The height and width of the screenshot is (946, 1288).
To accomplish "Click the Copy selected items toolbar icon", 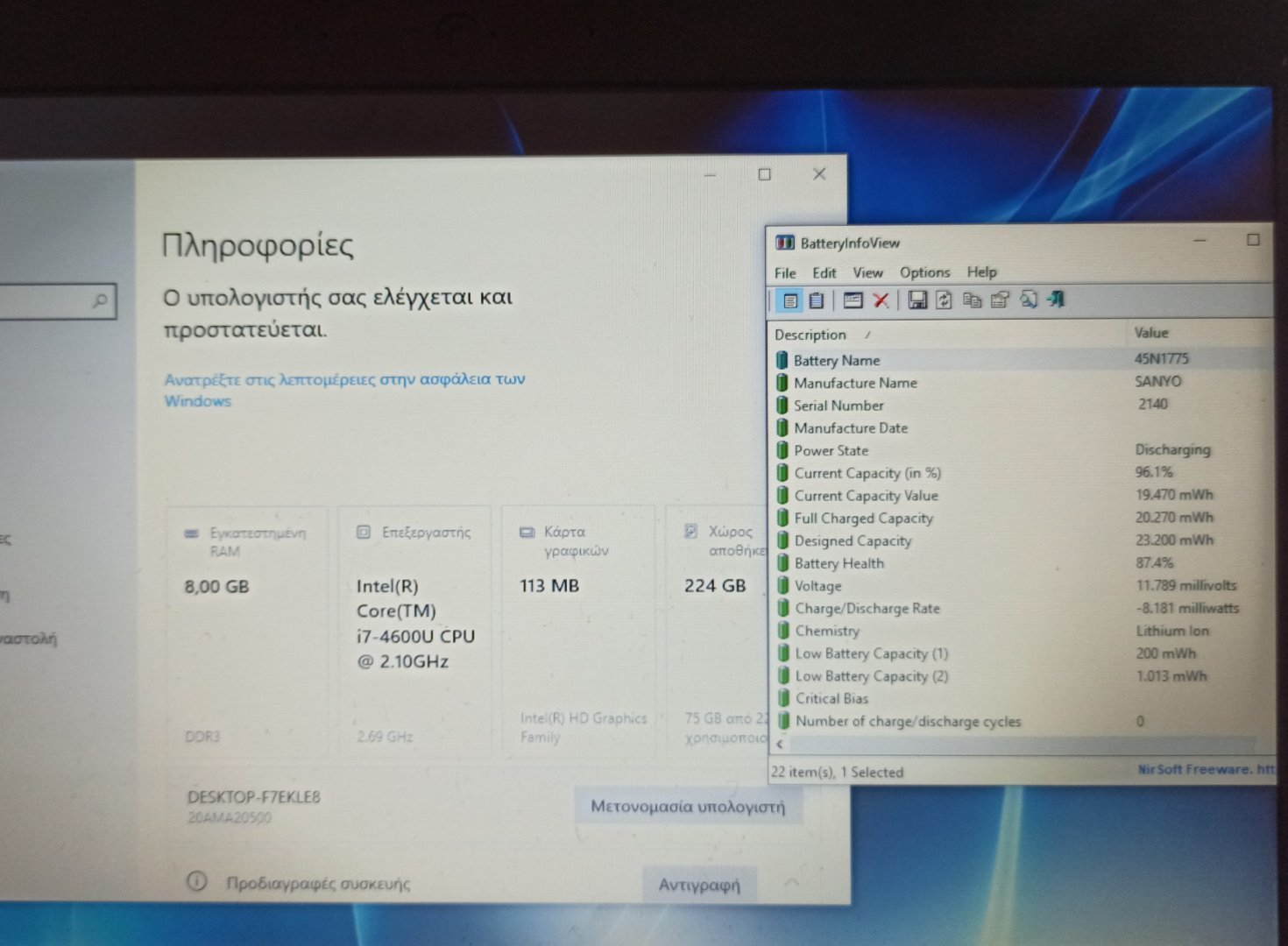I will coord(972,300).
